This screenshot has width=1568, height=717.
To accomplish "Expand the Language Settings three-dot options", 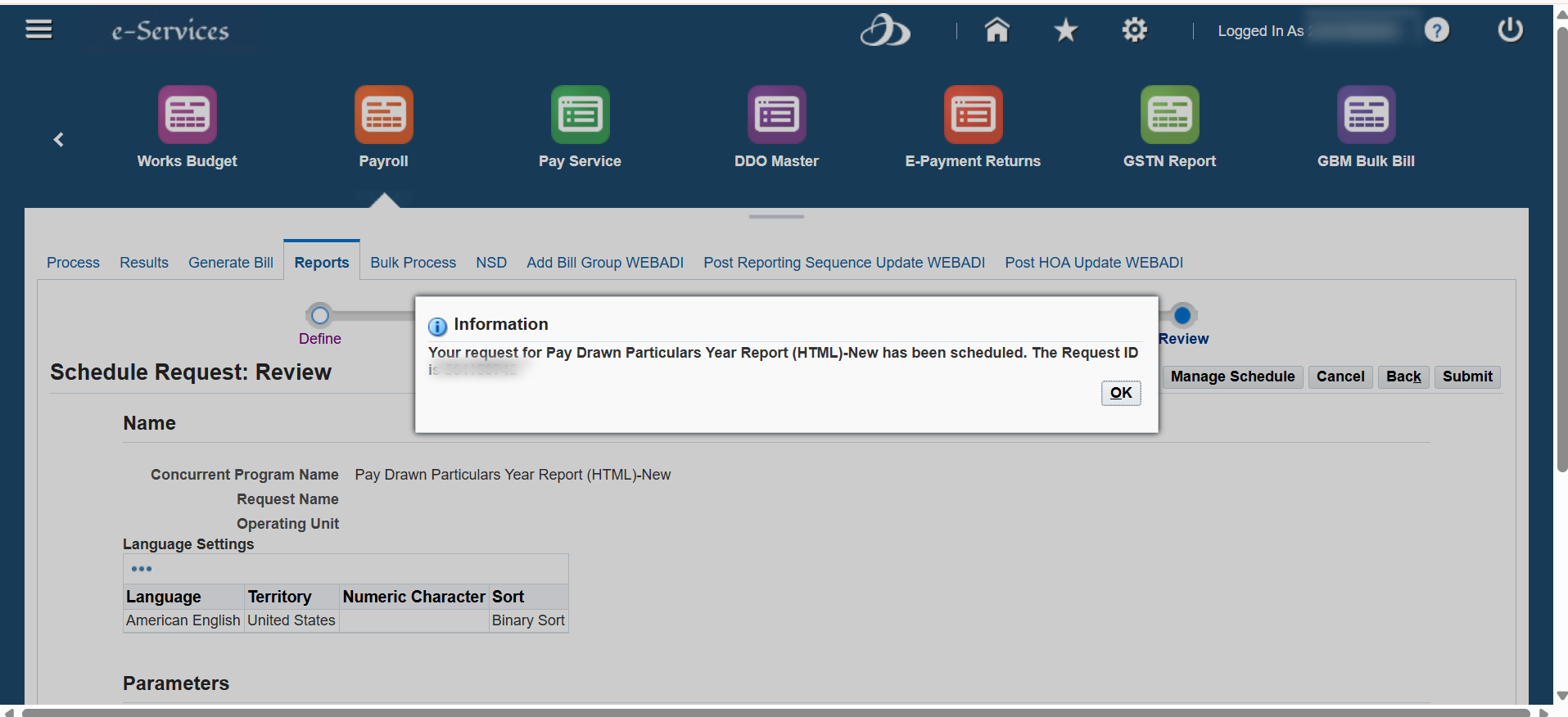I will click(142, 569).
